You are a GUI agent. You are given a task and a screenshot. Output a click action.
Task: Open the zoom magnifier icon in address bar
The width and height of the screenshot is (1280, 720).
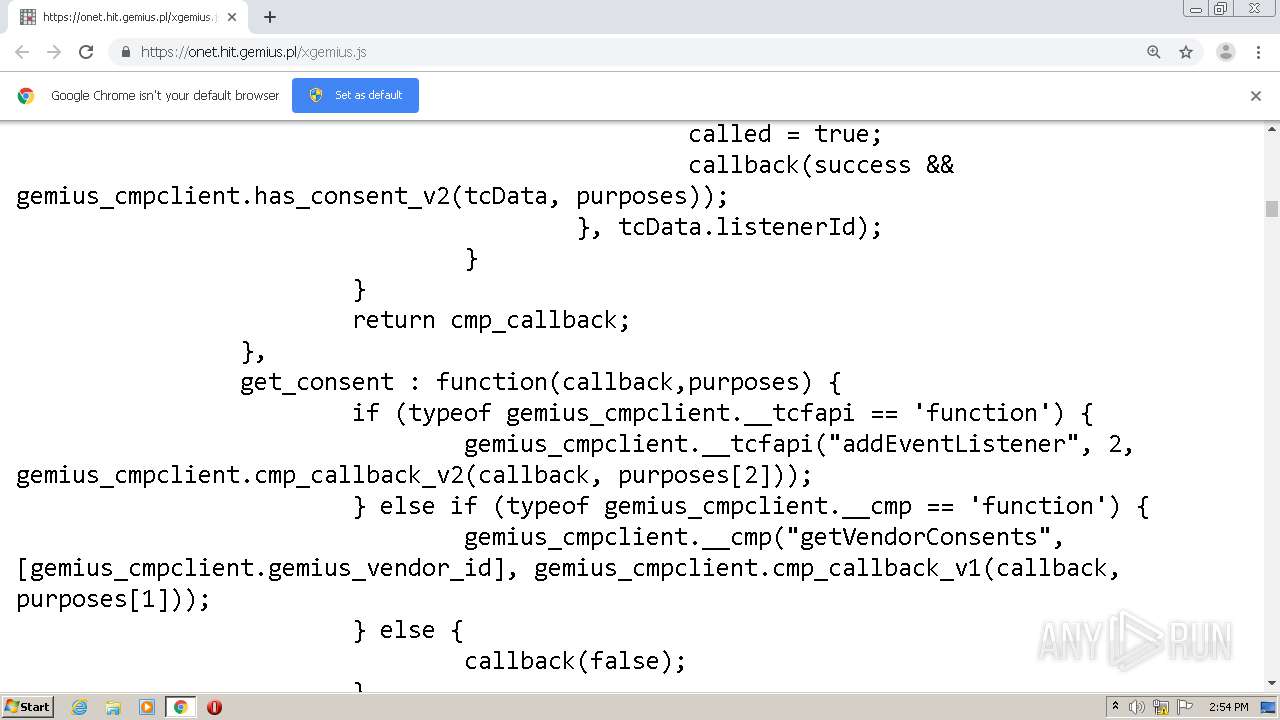tap(1154, 52)
